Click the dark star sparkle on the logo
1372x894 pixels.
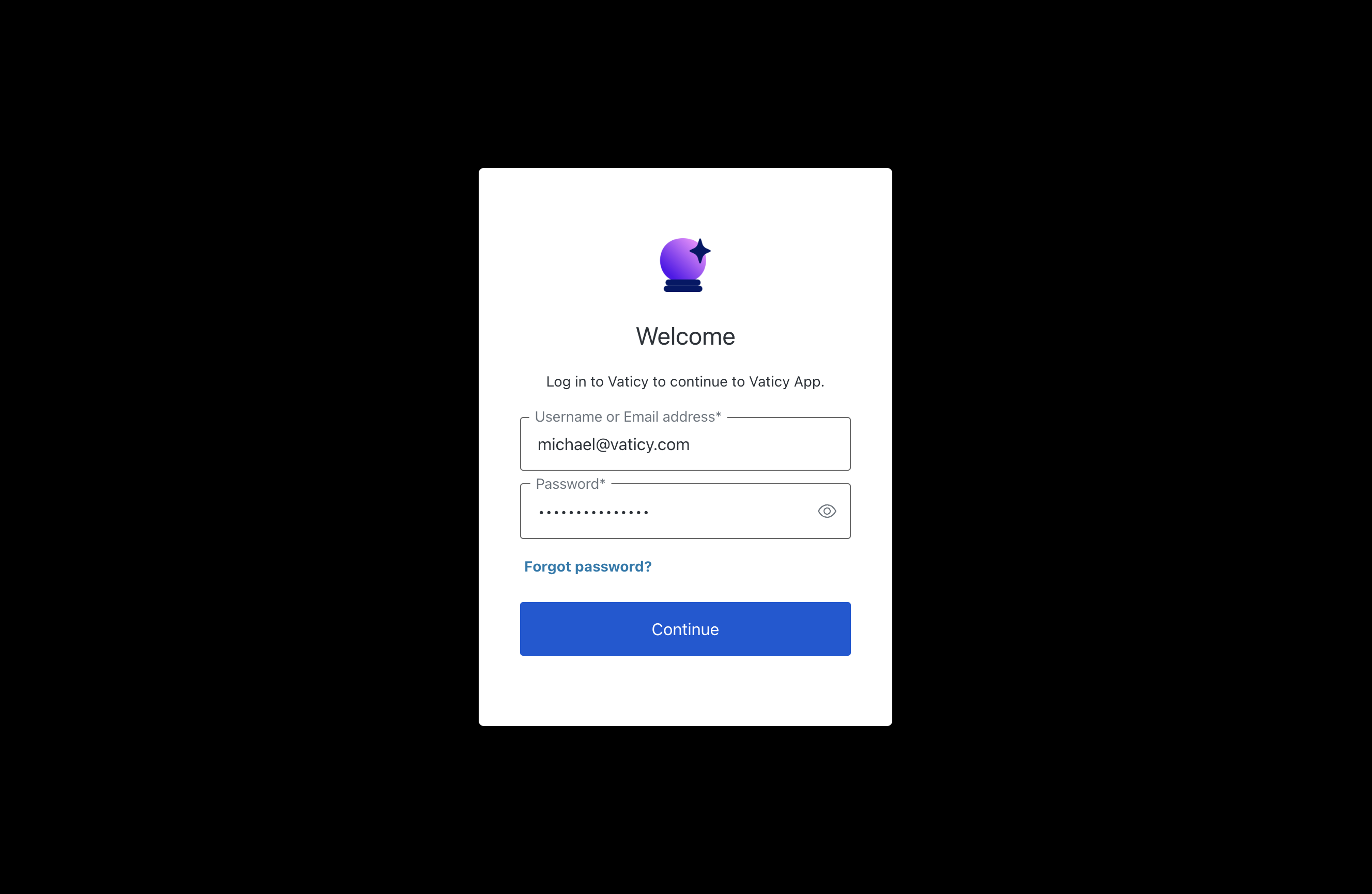[x=700, y=251]
